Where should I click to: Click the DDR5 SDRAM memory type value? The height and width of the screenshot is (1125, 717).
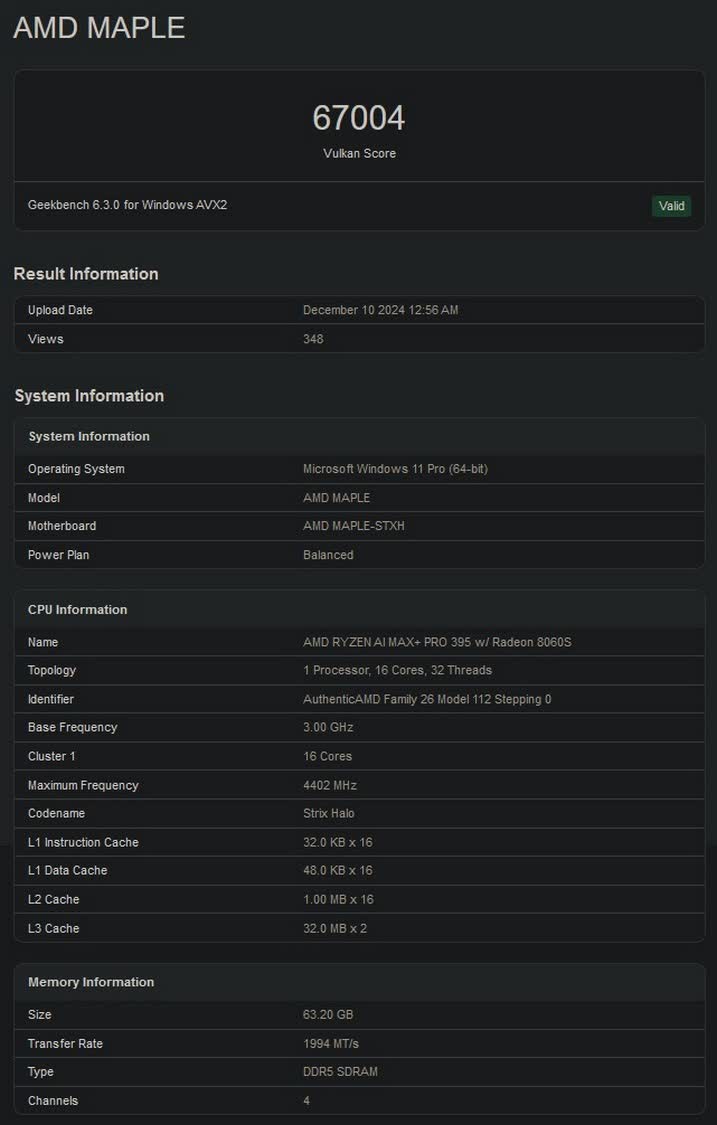[340, 1072]
